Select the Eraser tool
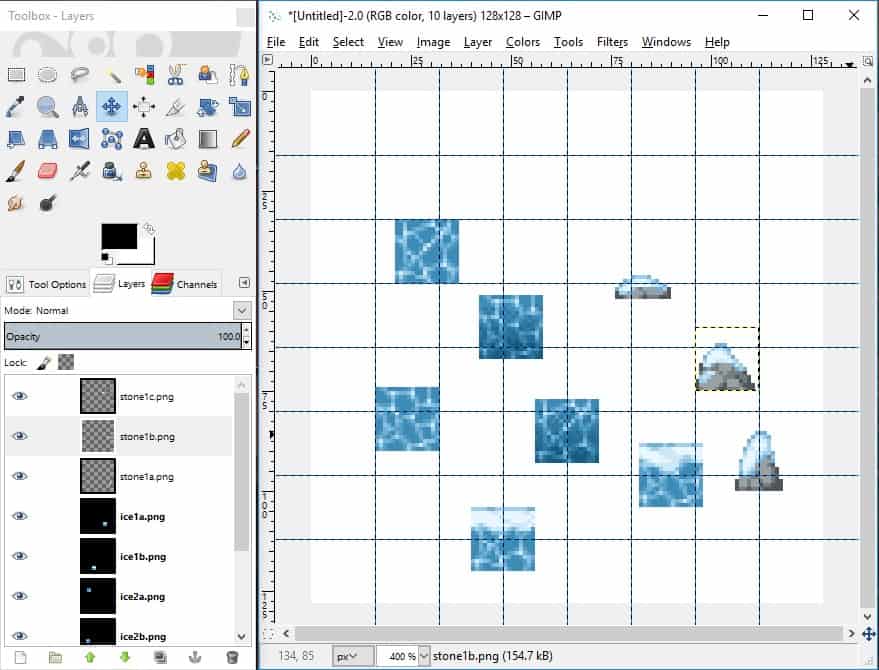The height and width of the screenshot is (670, 879). click(48, 171)
